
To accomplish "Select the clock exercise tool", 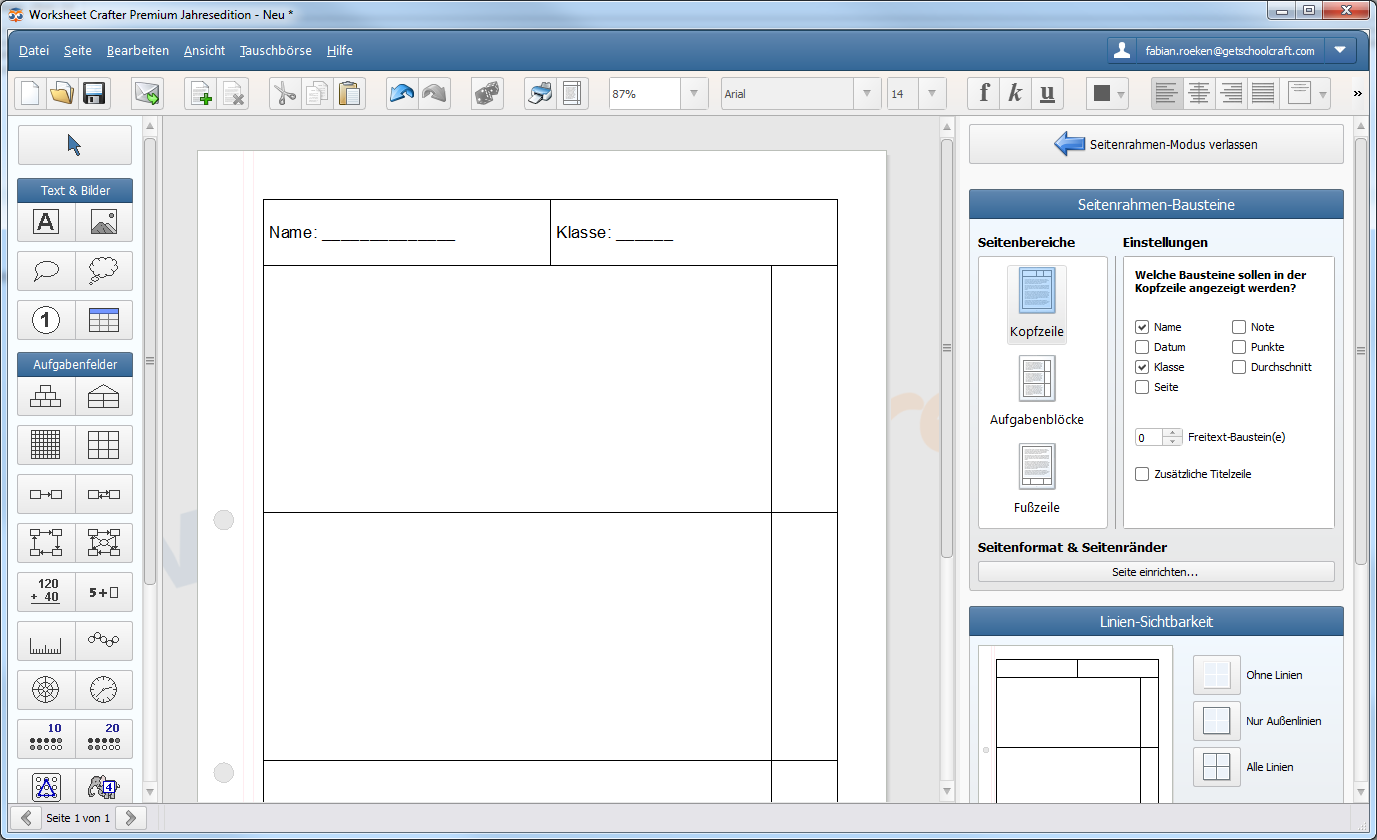I will pos(104,689).
